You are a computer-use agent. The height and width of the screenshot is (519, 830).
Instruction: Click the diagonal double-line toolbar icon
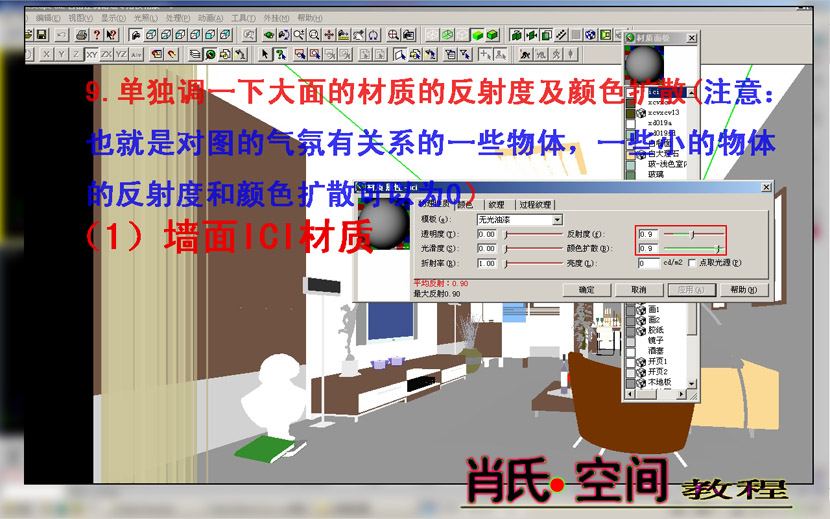tap(561, 35)
